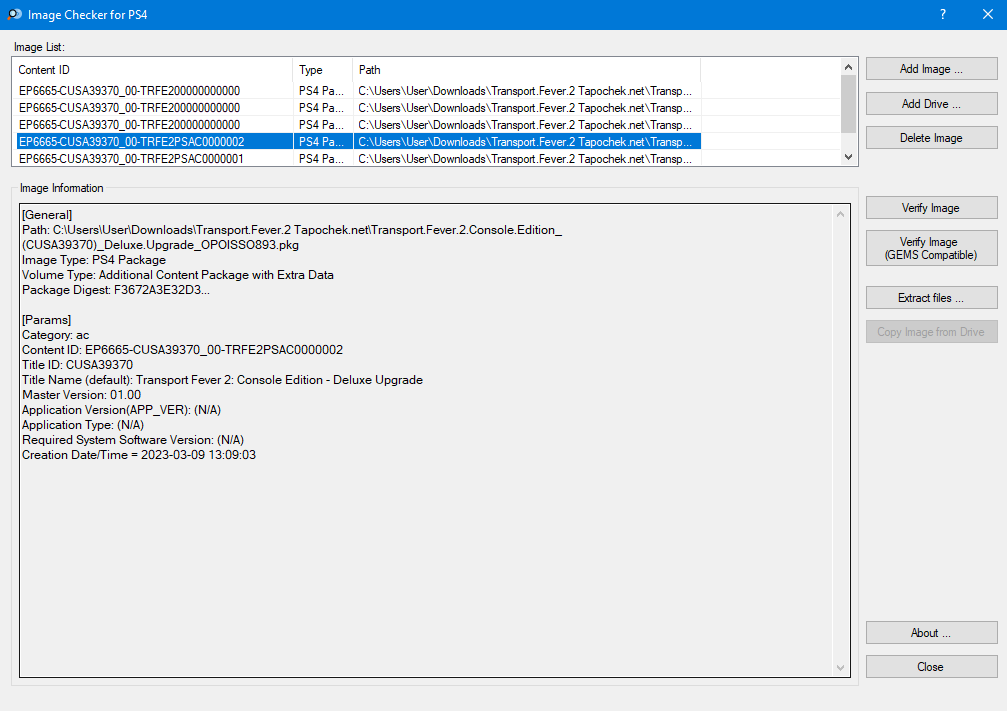Open the Add Drive dialog
Image resolution: width=1007 pixels, height=711 pixels.
click(931, 103)
